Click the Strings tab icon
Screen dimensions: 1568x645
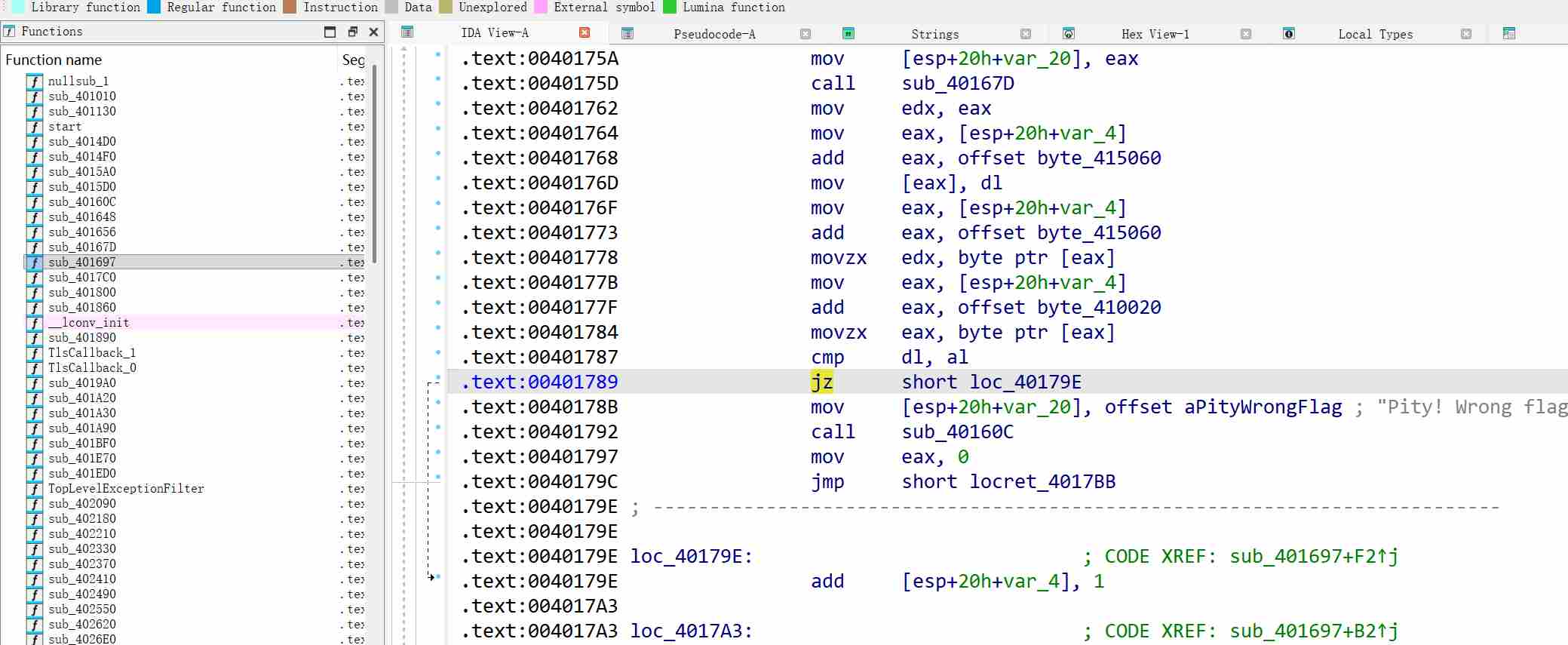pyautogui.click(x=848, y=33)
